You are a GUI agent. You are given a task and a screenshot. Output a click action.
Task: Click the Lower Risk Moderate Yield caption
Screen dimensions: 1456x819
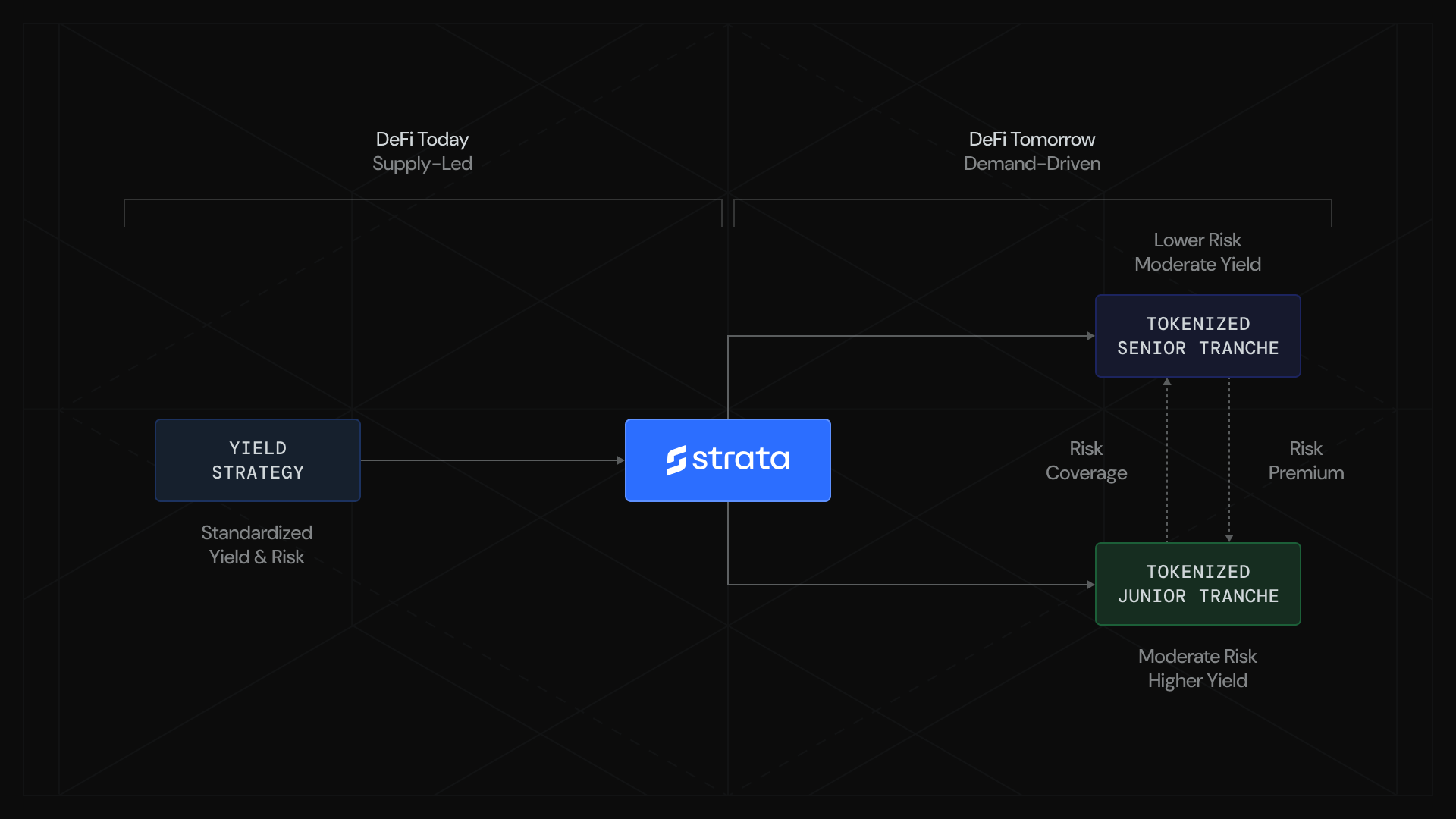1197,252
